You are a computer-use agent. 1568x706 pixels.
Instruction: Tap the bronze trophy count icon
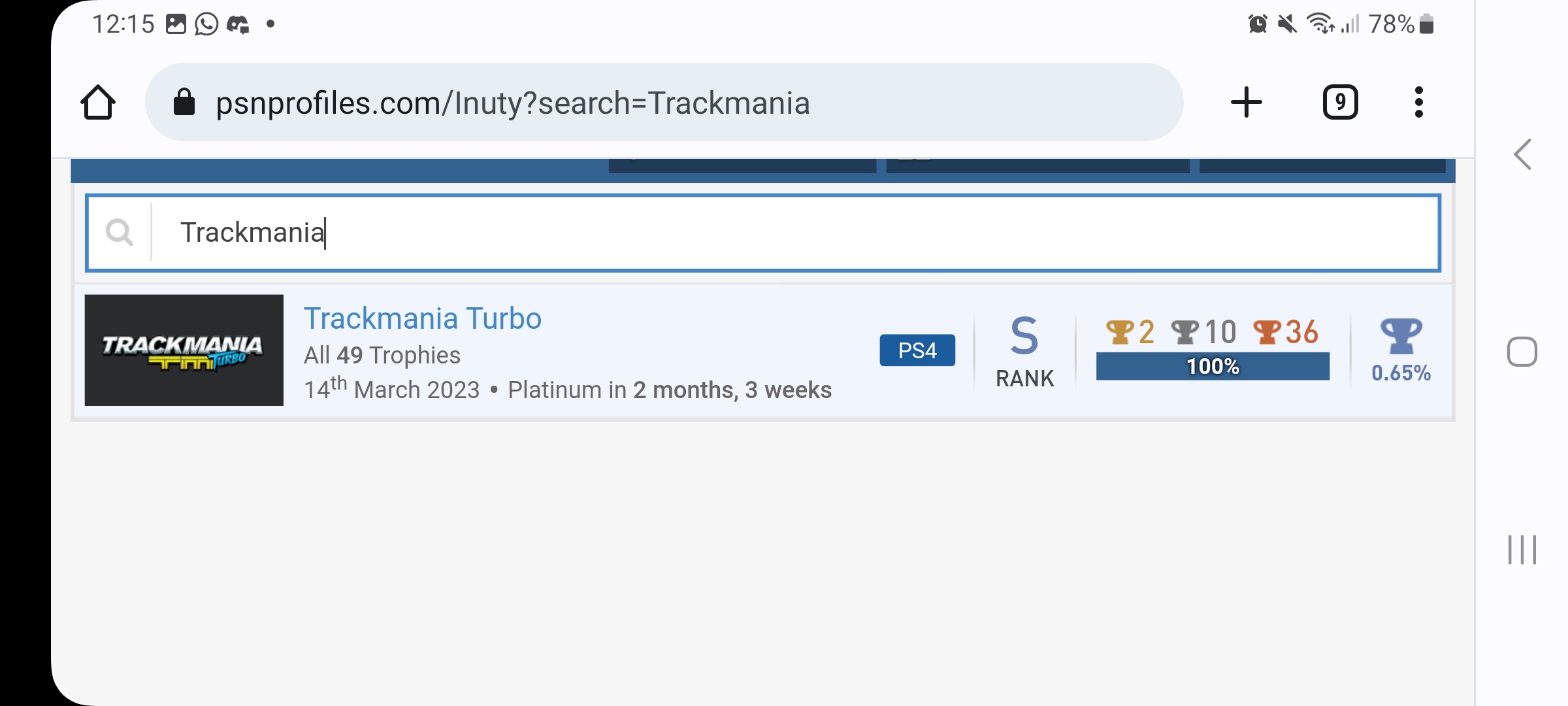tap(1267, 332)
